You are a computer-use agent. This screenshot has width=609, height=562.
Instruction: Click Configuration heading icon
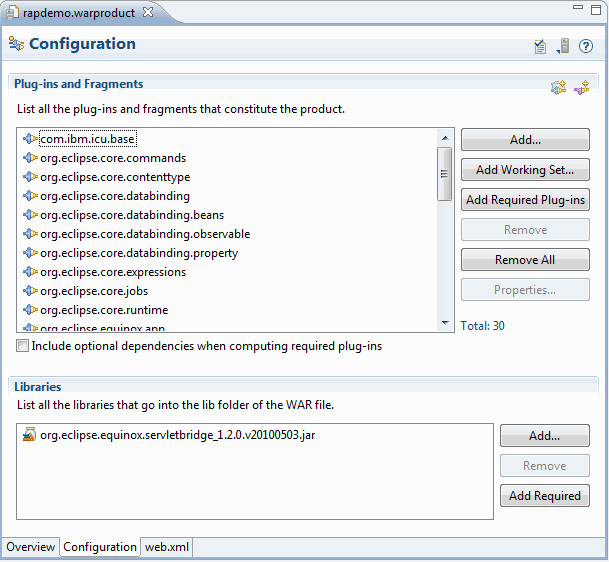(x=16, y=43)
